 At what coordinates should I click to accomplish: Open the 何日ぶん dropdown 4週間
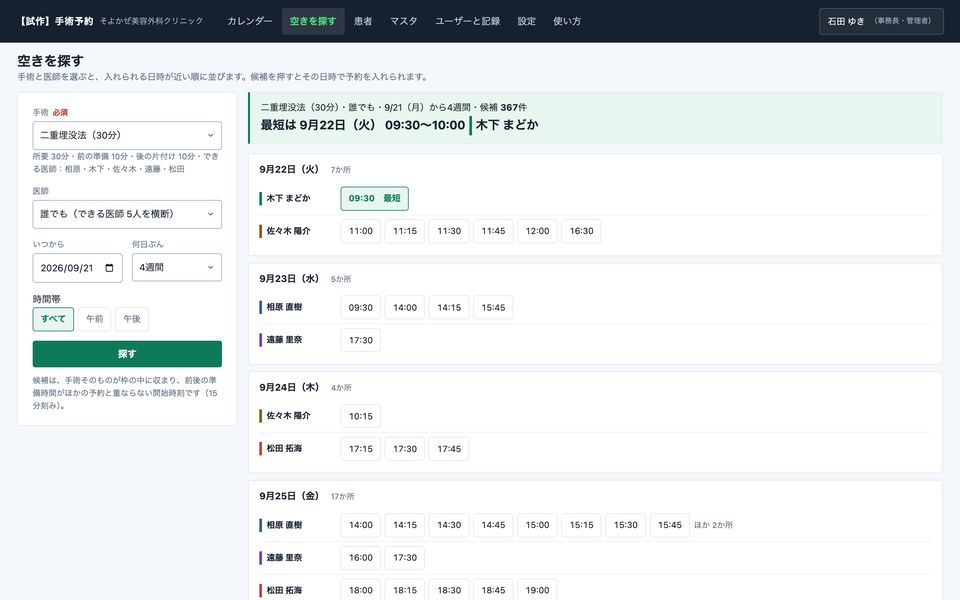point(177,268)
